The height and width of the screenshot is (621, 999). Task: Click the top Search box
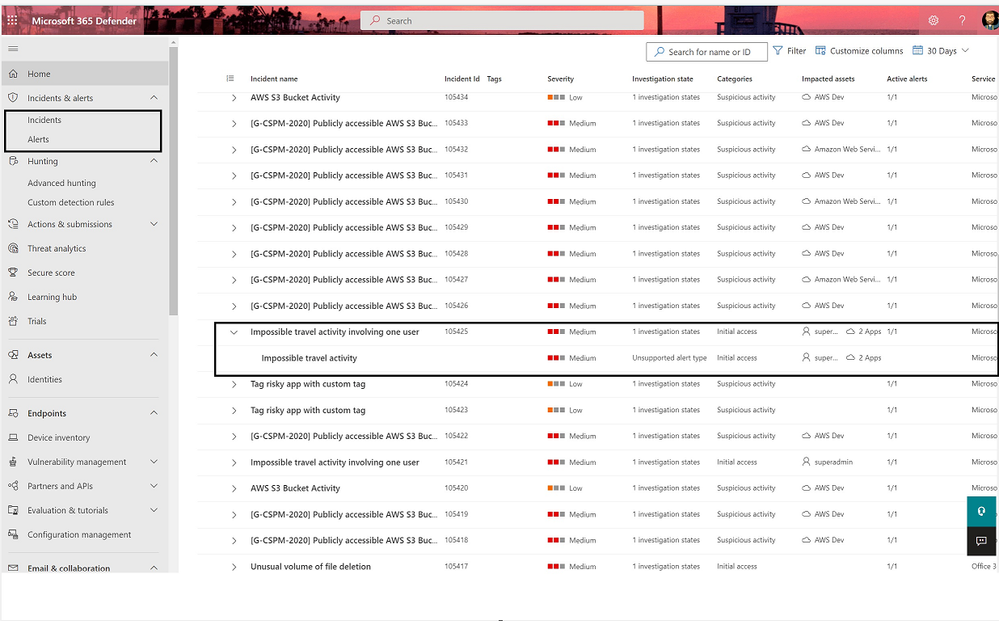point(502,20)
